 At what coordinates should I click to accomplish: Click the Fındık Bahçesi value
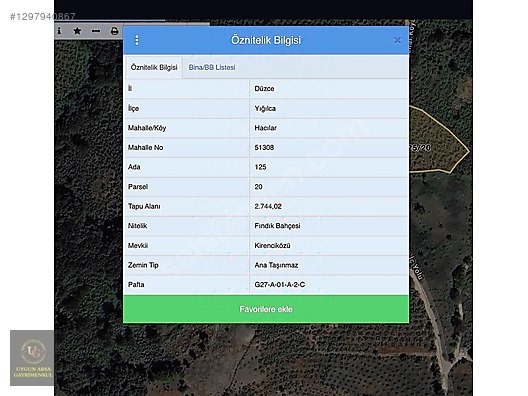[x=277, y=226]
